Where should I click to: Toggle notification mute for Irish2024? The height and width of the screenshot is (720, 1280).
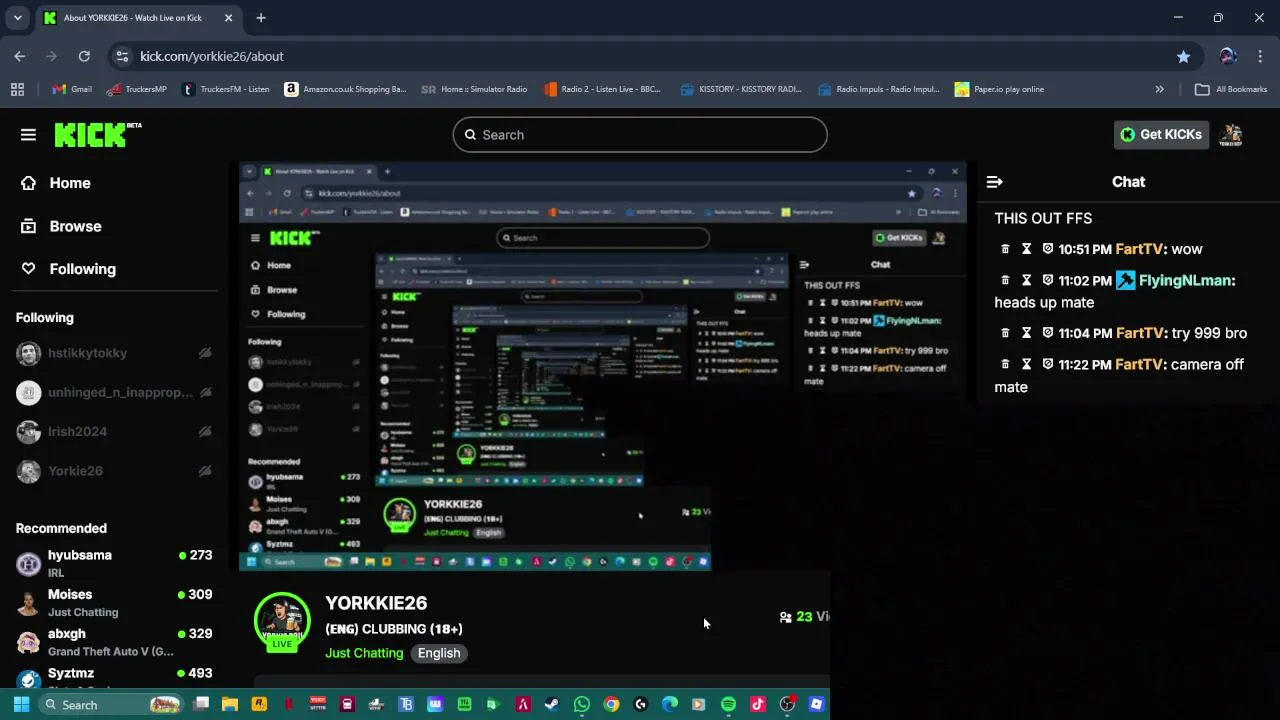point(205,431)
